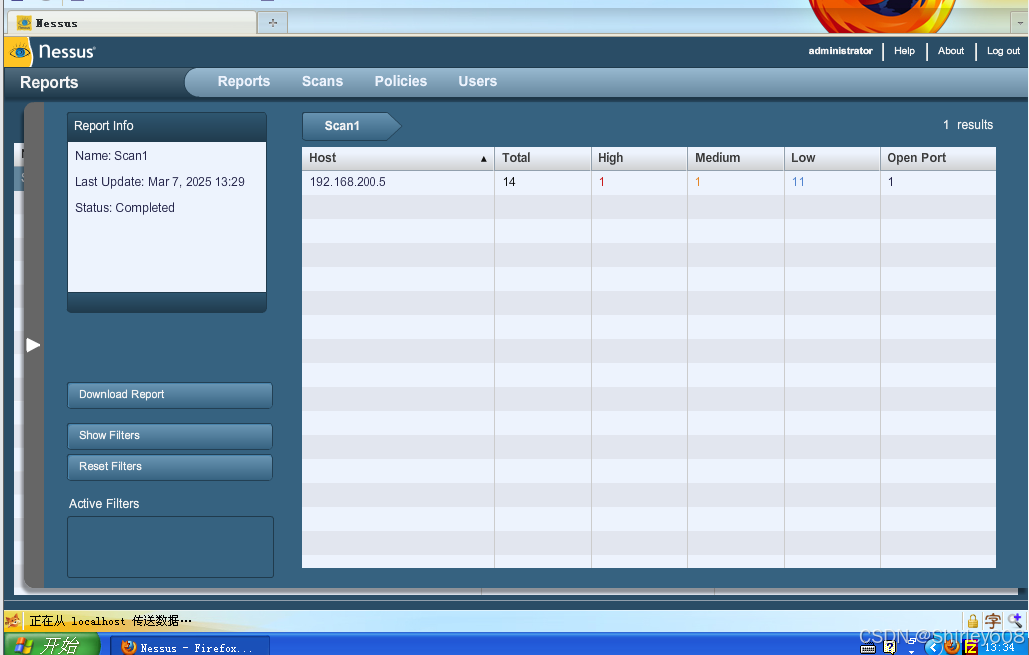Go to the Users tab
Image resolution: width=1029 pixels, height=655 pixels.
(x=477, y=81)
